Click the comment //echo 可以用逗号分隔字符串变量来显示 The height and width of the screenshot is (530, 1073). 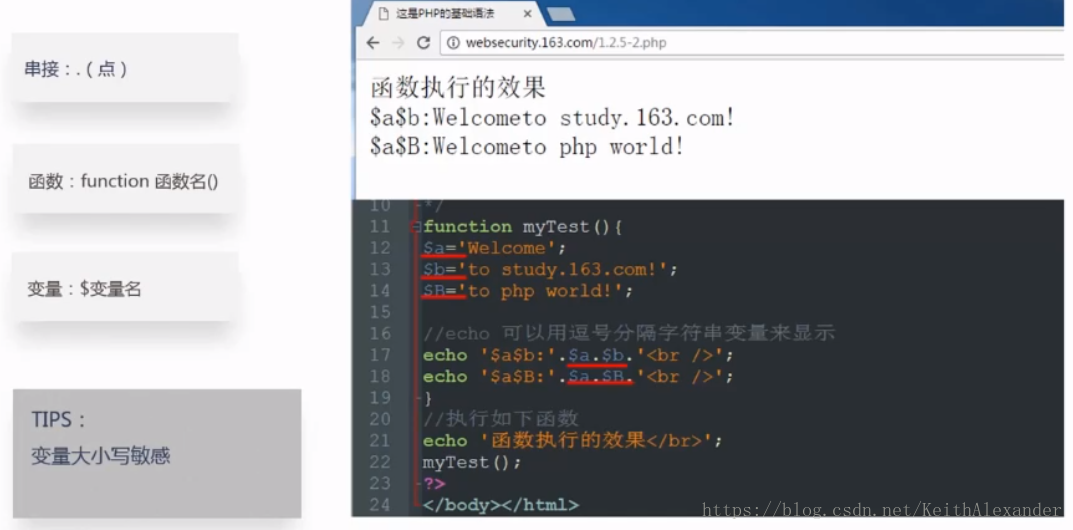[629, 333]
